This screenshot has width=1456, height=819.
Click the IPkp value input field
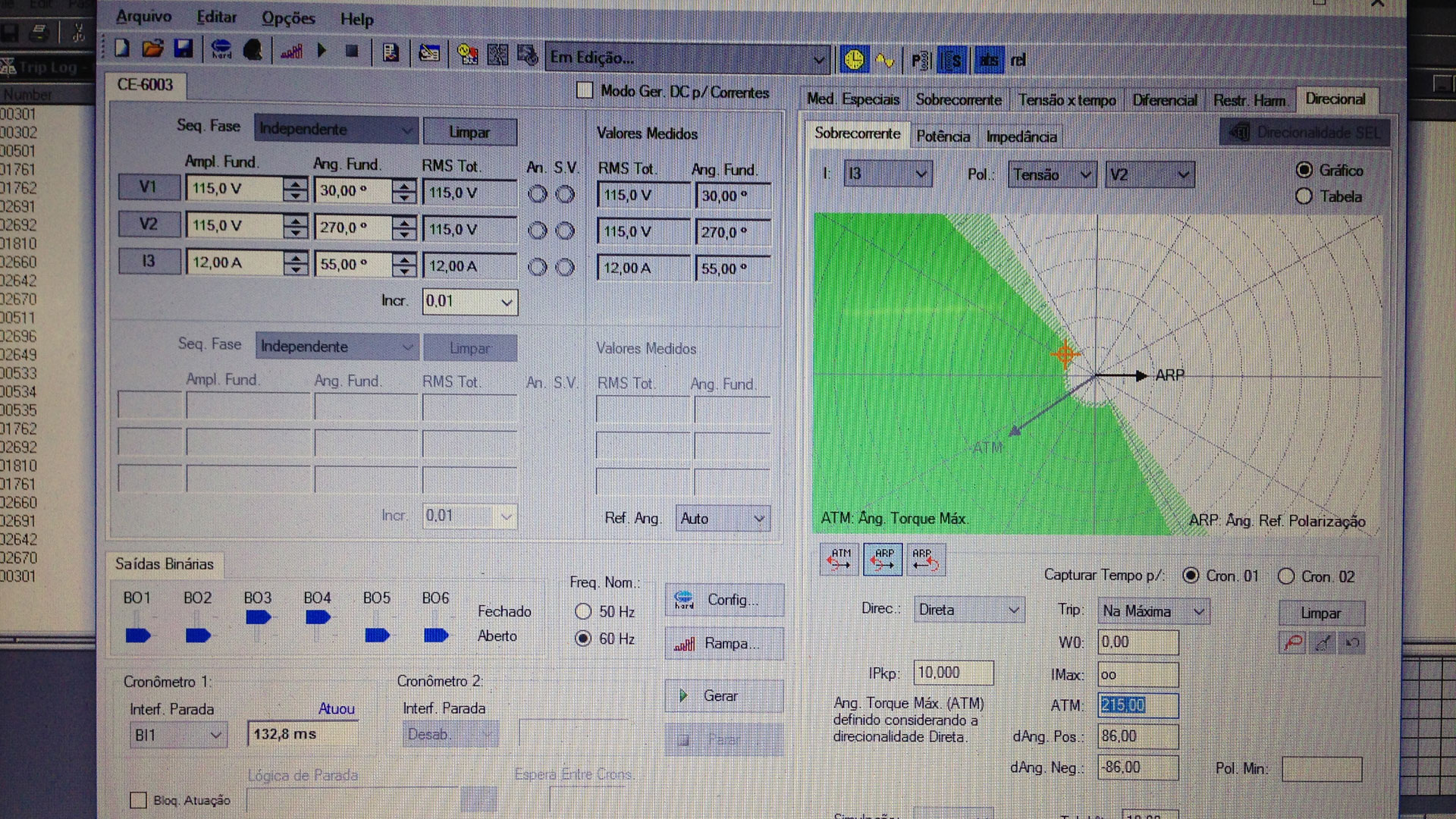952,673
